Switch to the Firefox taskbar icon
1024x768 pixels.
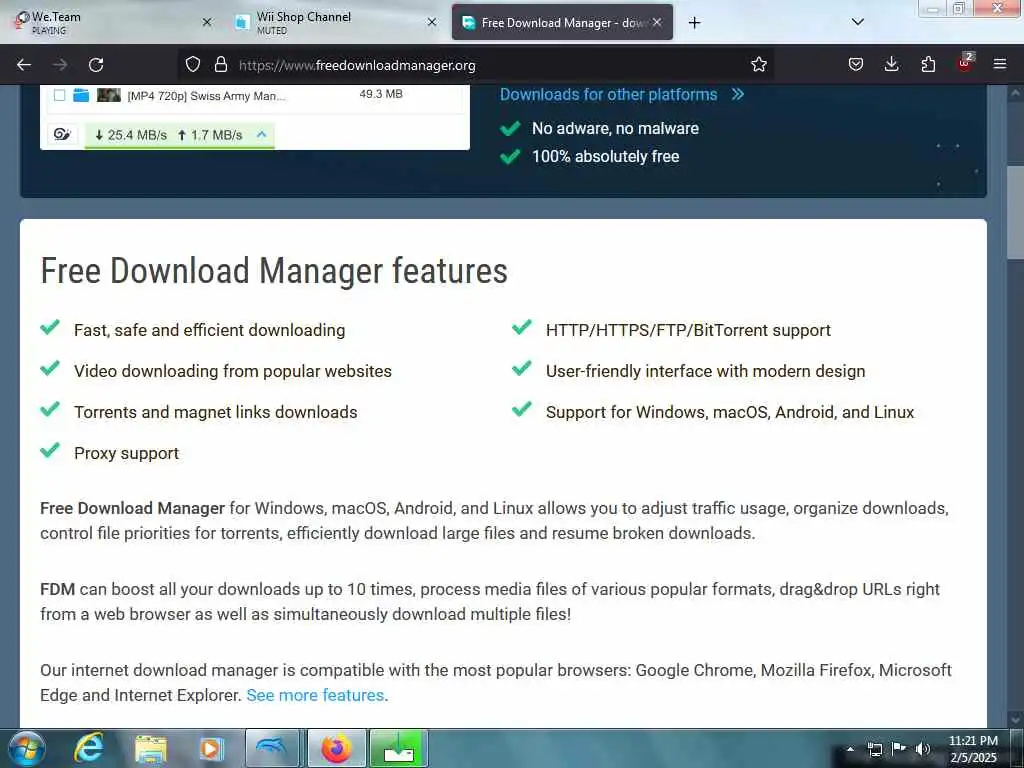point(336,748)
